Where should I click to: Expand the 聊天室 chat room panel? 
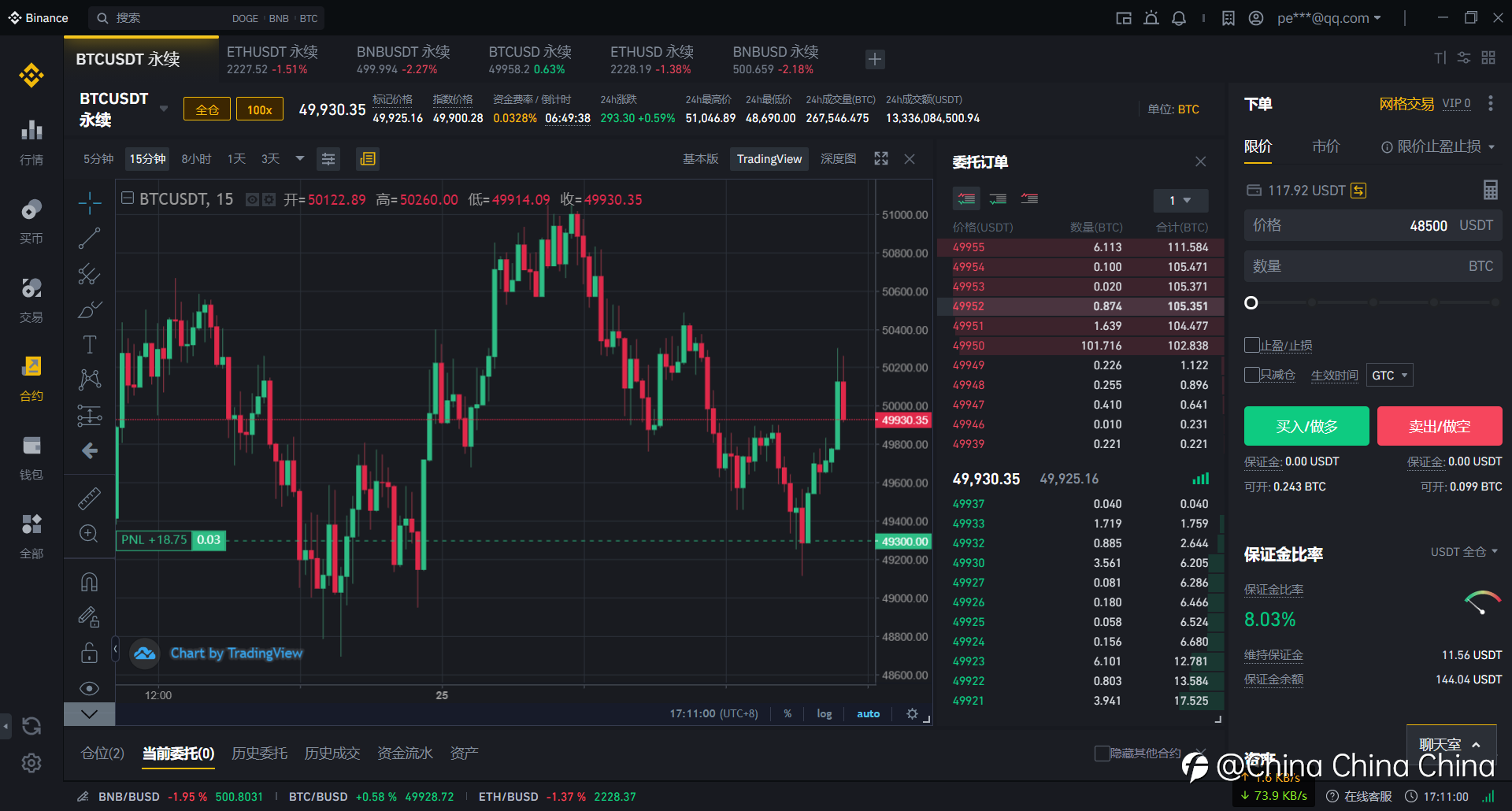point(1451,744)
